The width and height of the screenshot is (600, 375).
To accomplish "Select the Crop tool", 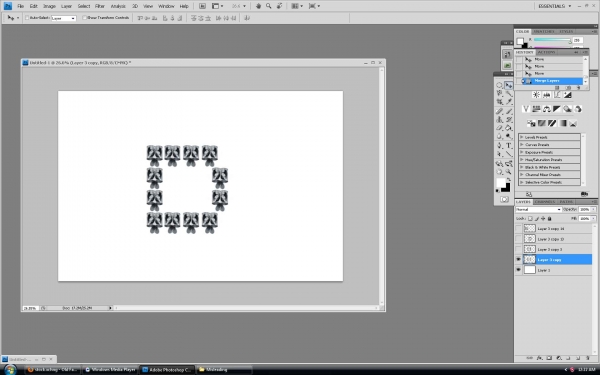I will click(x=500, y=102).
